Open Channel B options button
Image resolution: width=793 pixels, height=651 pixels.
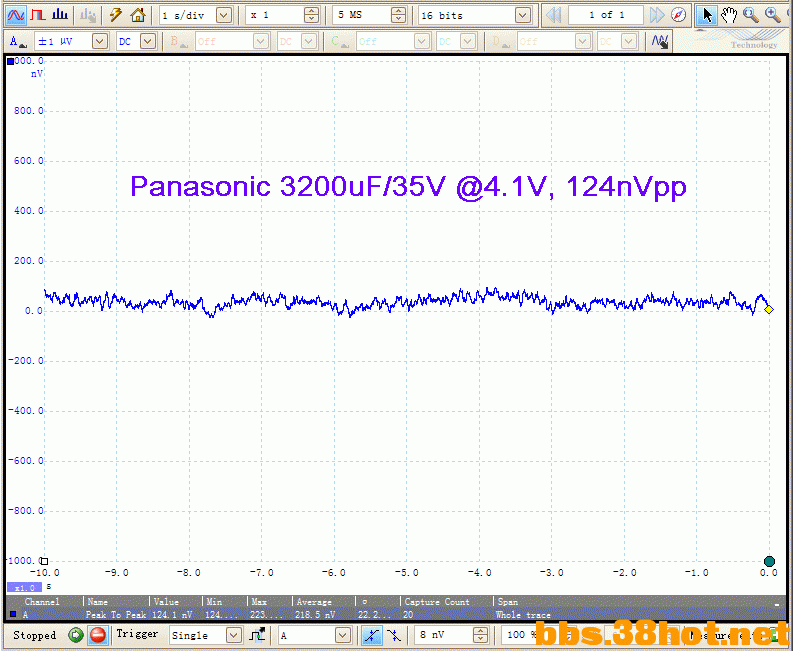(x=178, y=41)
